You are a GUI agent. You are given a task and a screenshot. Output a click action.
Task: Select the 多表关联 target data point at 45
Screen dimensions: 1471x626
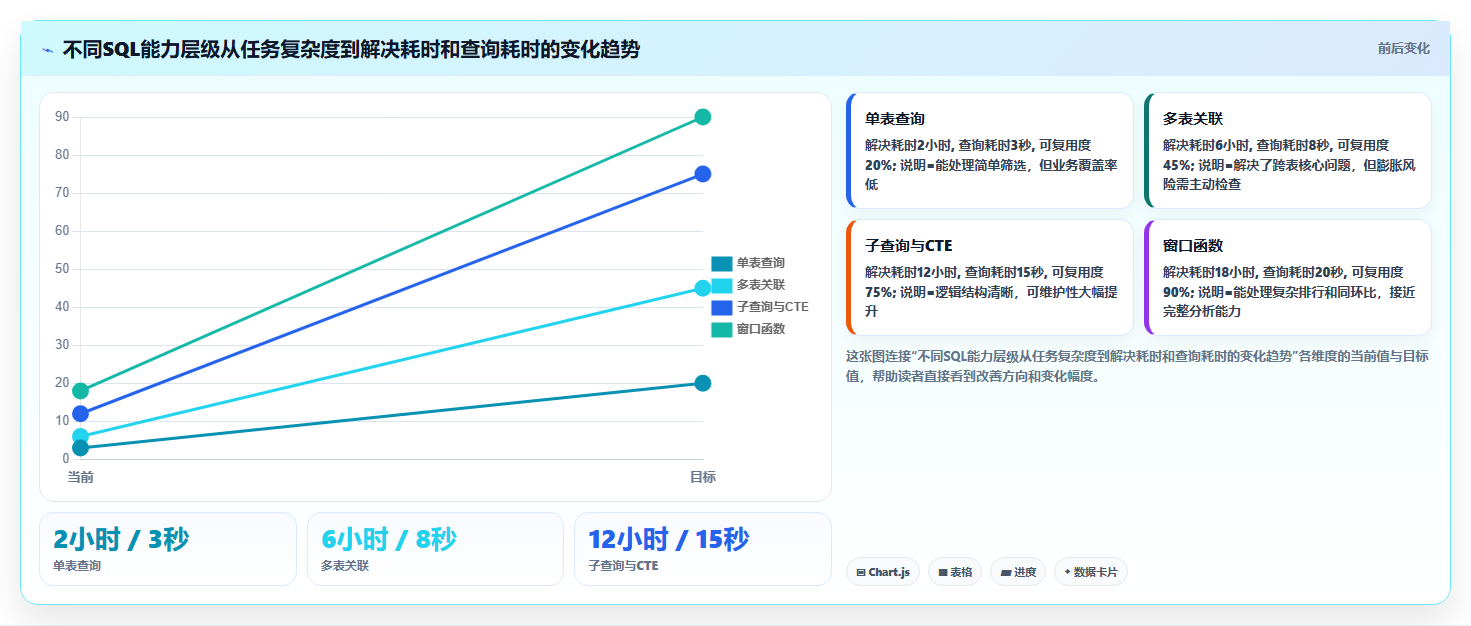coord(703,288)
